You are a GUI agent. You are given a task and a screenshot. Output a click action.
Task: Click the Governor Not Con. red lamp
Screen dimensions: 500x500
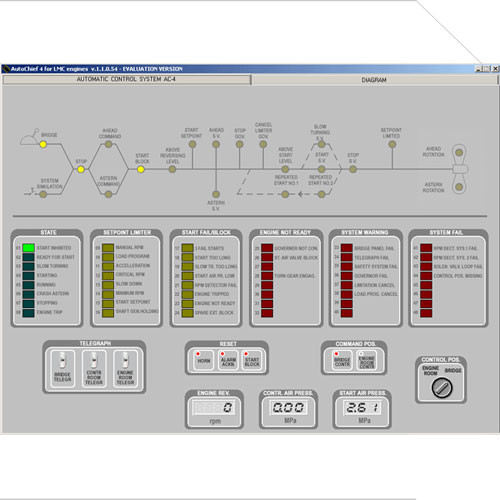click(x=267, y=248)
